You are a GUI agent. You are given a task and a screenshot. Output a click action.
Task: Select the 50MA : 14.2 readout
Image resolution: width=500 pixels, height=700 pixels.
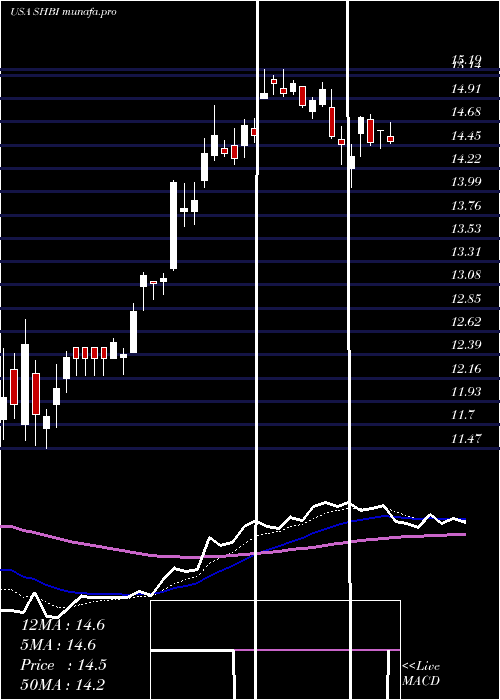[63, 685]
